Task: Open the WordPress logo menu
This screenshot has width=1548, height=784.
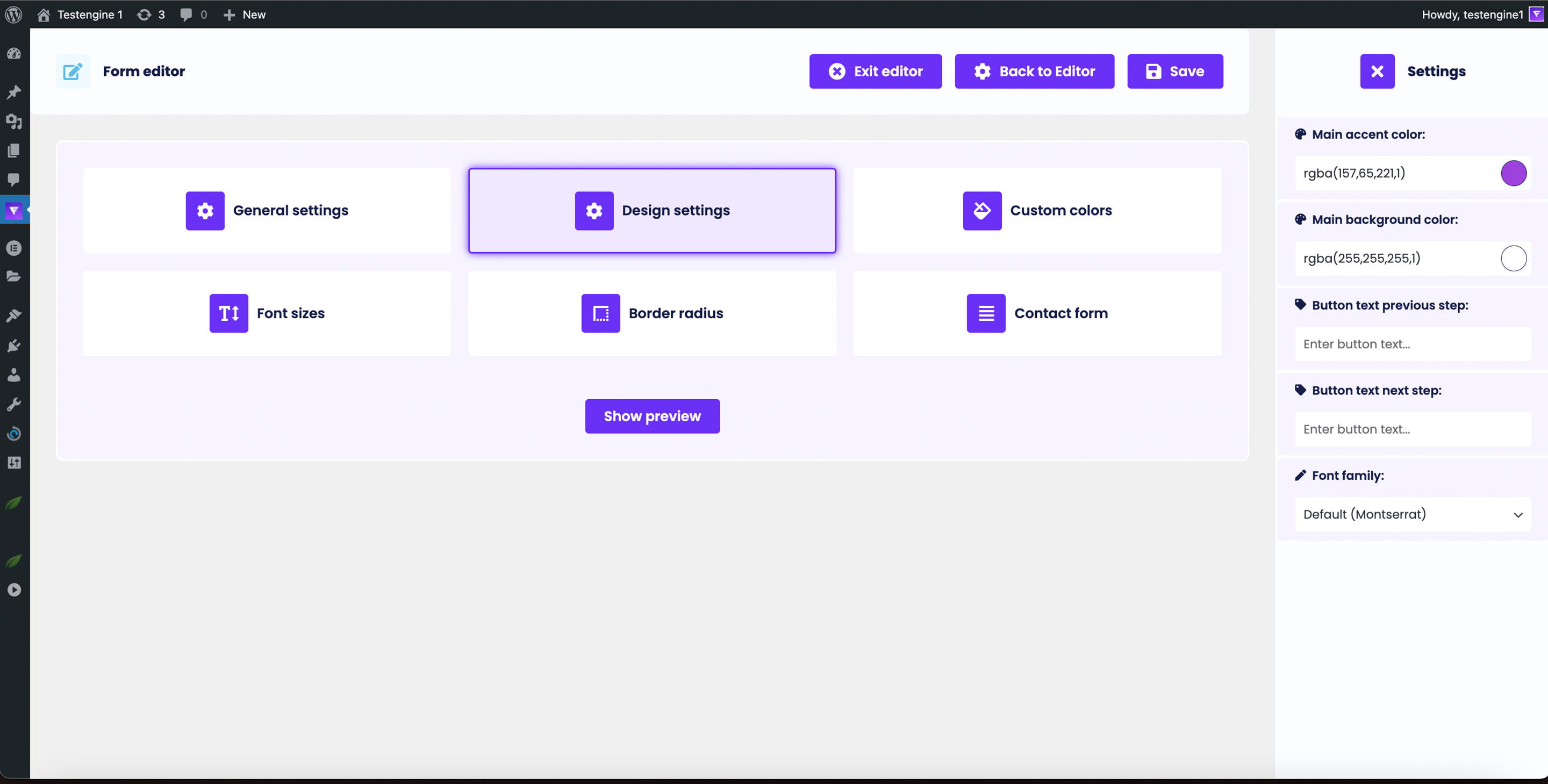Action: point(14,15)
